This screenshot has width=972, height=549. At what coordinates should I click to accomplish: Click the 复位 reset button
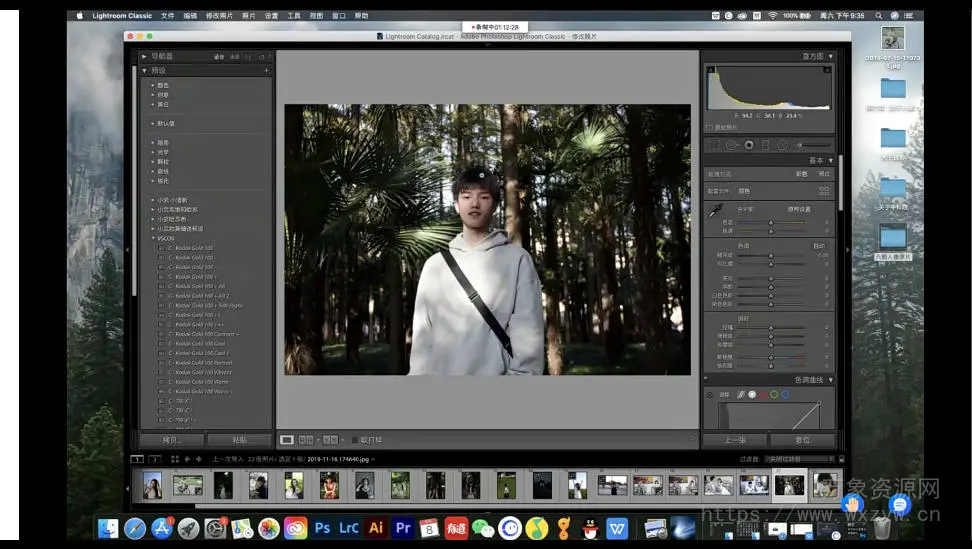click(x=802, y=440)
